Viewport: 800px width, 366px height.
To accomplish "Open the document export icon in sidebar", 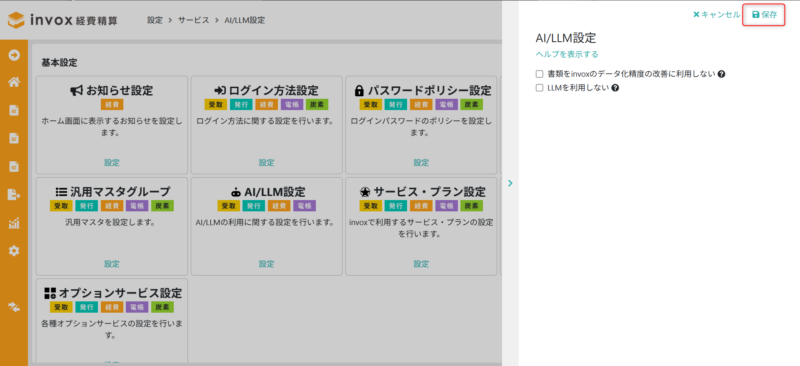I will pyautogui.click(x=14, y=194).
